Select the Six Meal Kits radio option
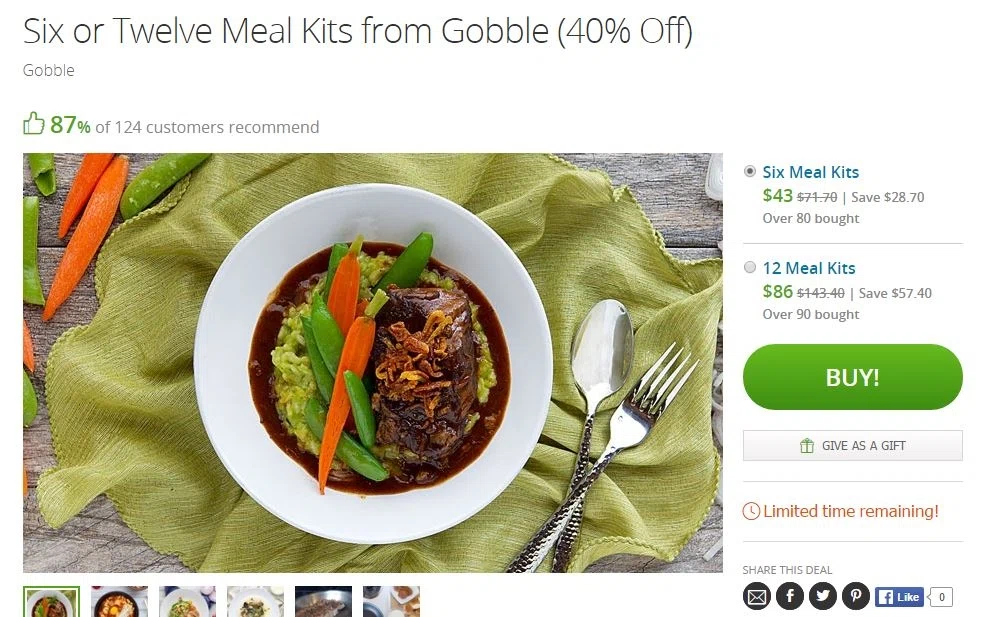Screen dimensions: 995x617 (750, 171)
